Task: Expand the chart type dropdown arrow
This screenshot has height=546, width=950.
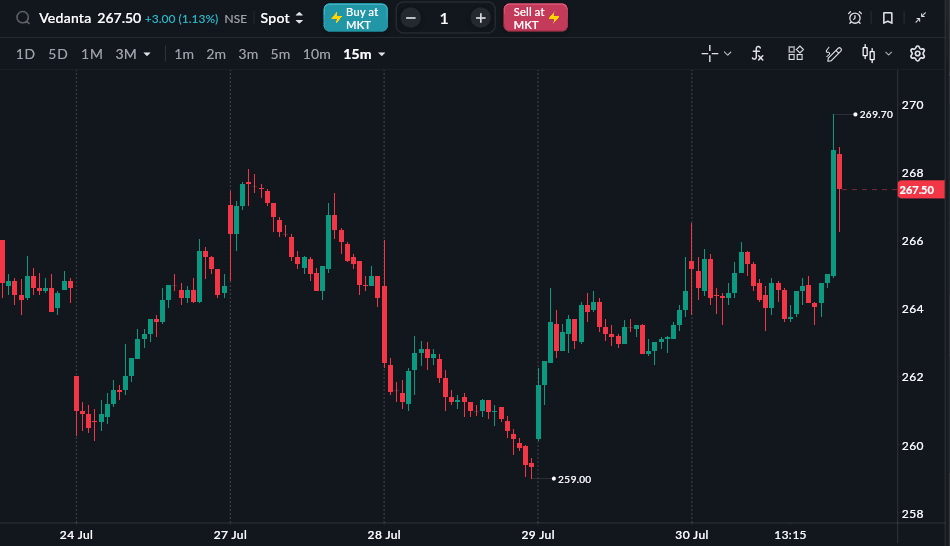Action: click(x=888, y=54)
